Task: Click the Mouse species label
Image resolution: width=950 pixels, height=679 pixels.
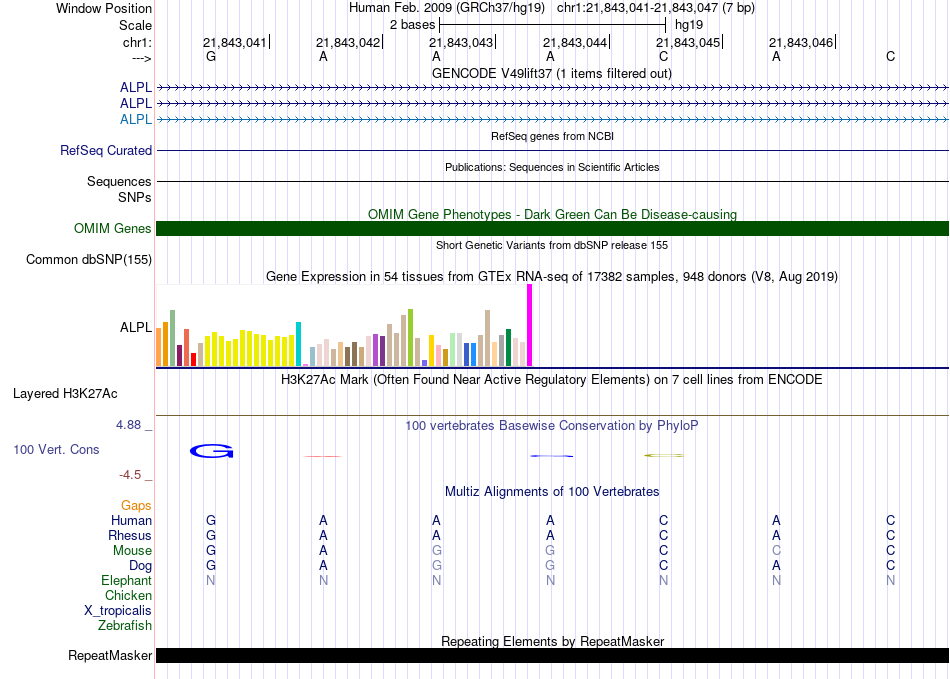Action: point(132,551)
